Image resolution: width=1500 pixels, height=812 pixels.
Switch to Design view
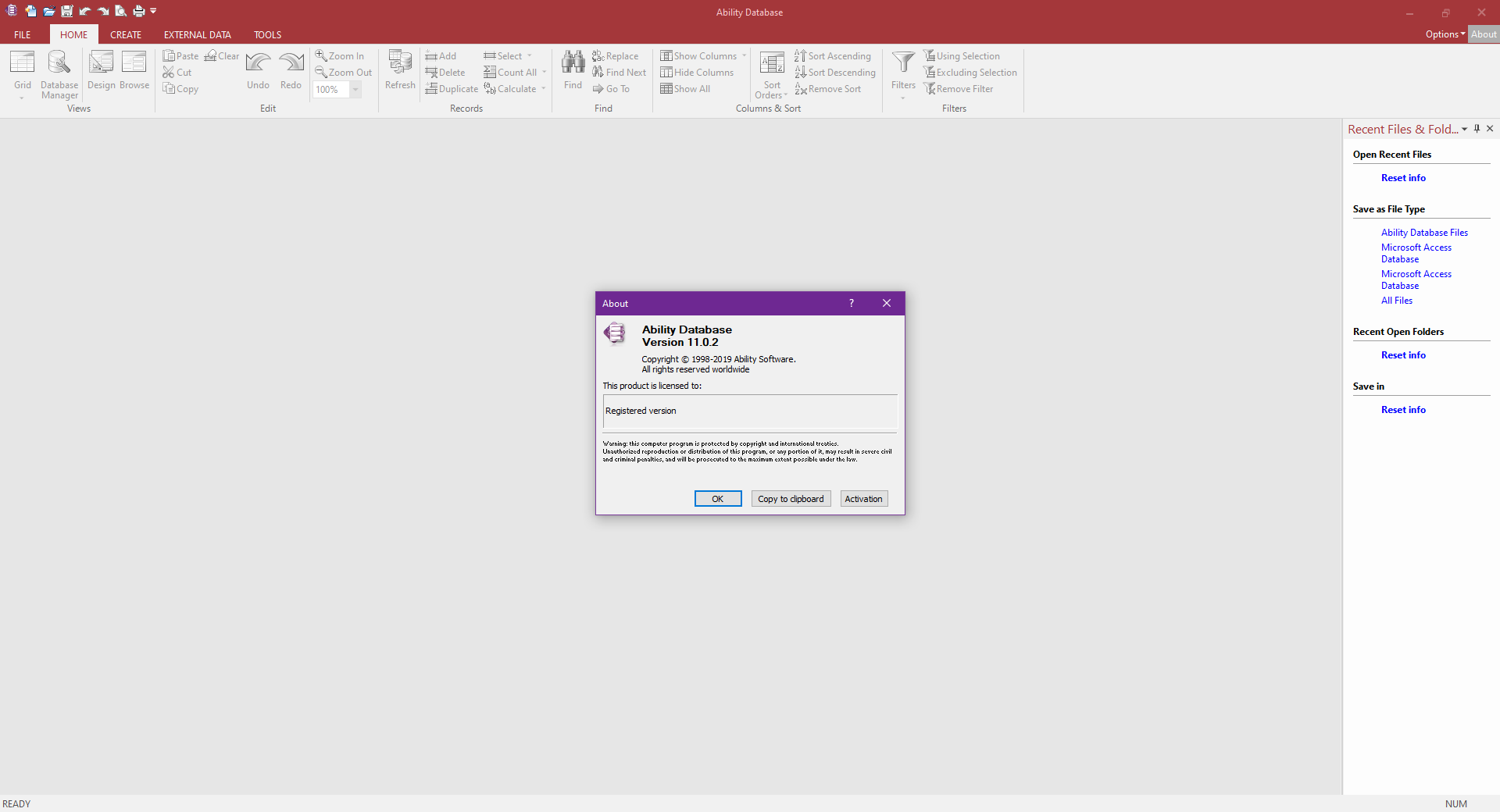coord(101,70)
